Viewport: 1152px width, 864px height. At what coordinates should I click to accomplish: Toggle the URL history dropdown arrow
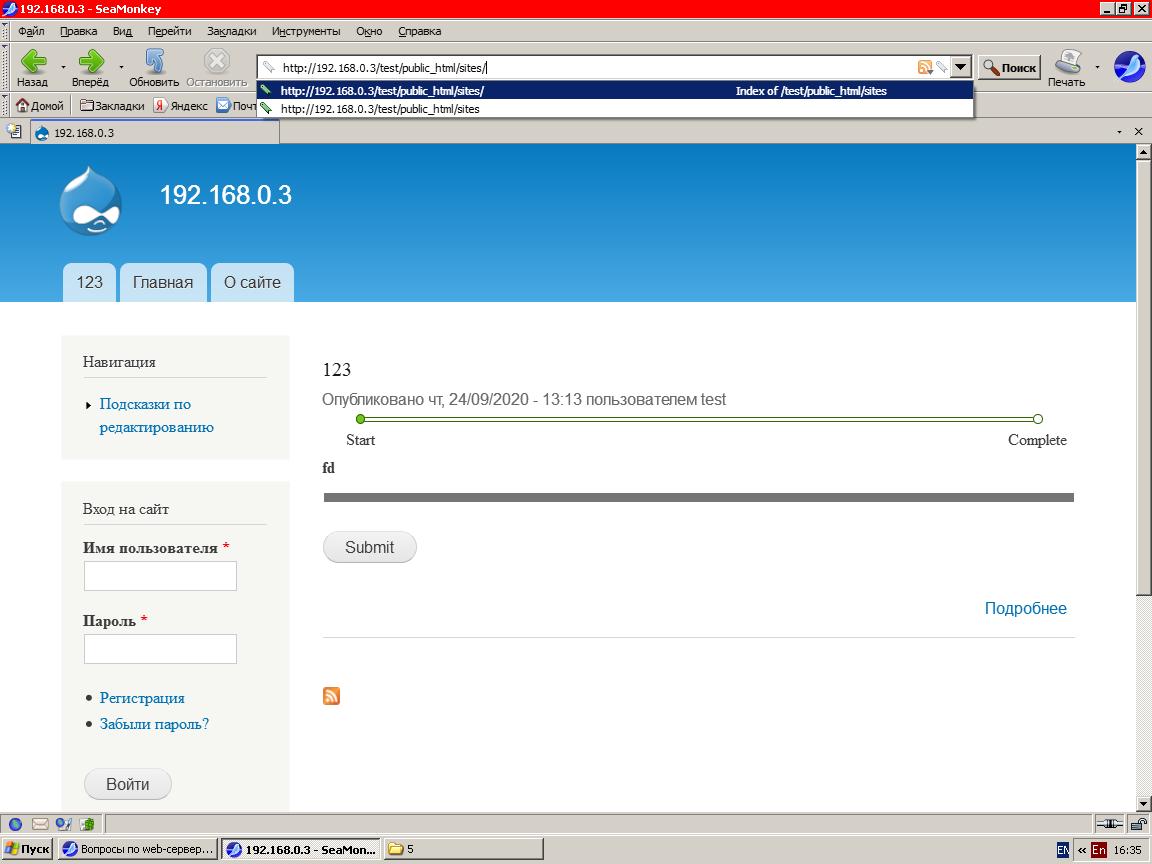[x=960, y=68]
